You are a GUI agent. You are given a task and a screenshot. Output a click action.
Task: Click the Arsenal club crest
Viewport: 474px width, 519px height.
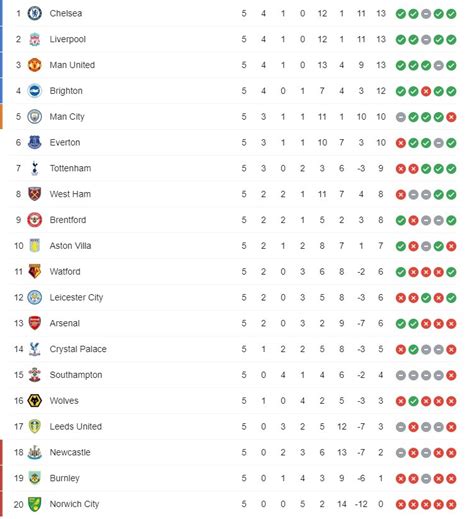pyautogui.click(x=34, y=323)
